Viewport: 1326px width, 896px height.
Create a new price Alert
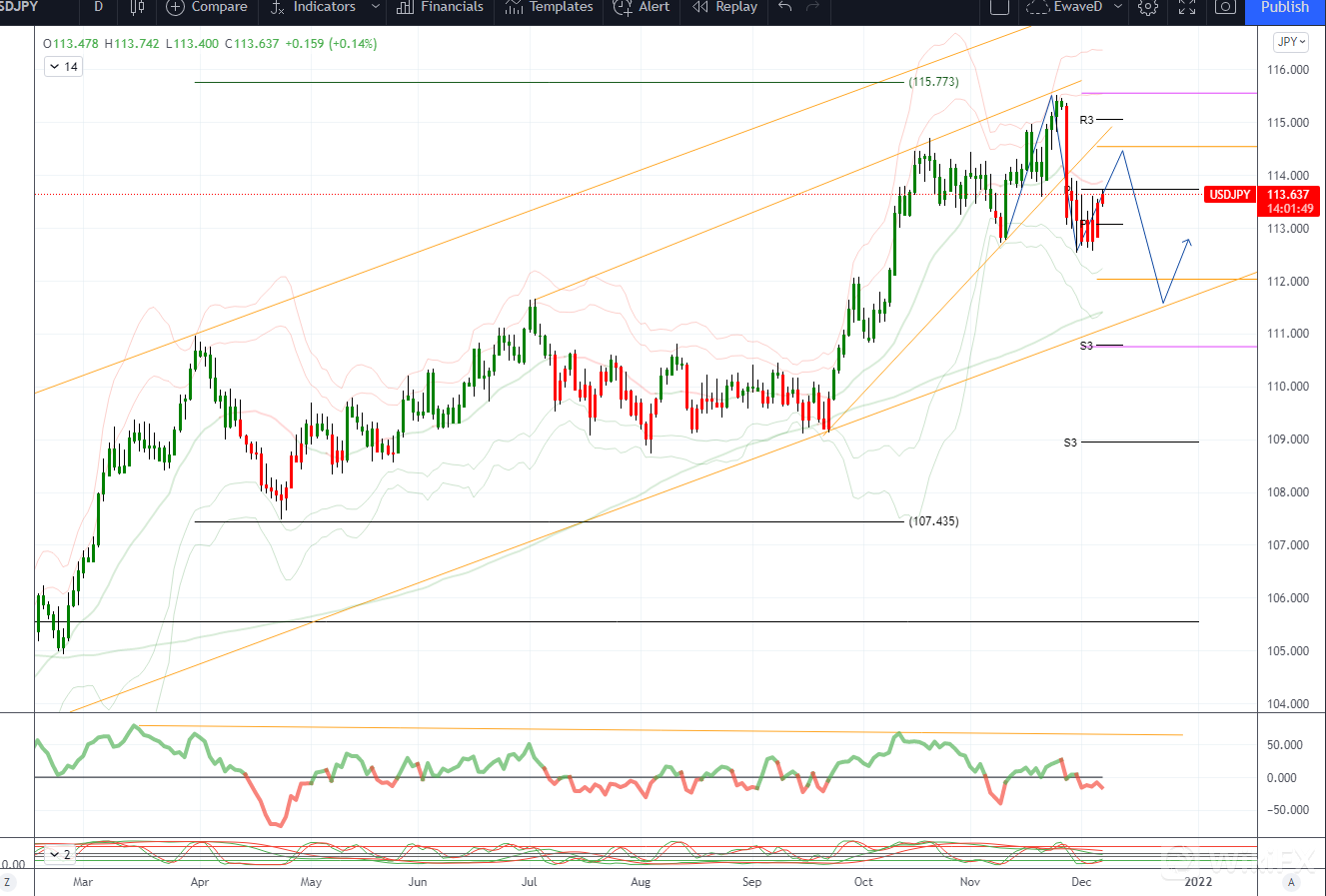coord(642,7)
